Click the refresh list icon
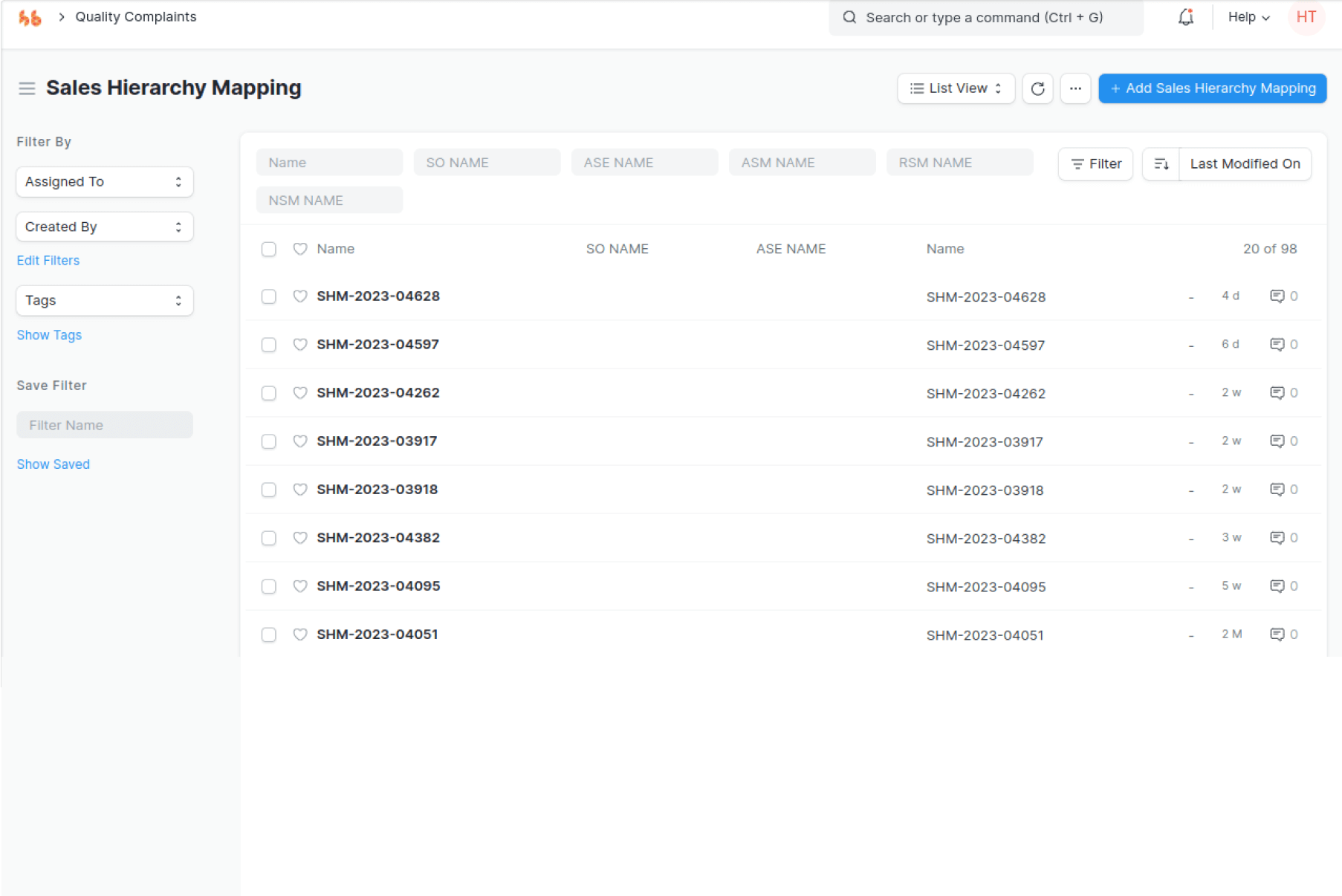The image size is (1342, 896). point(1037,88)
